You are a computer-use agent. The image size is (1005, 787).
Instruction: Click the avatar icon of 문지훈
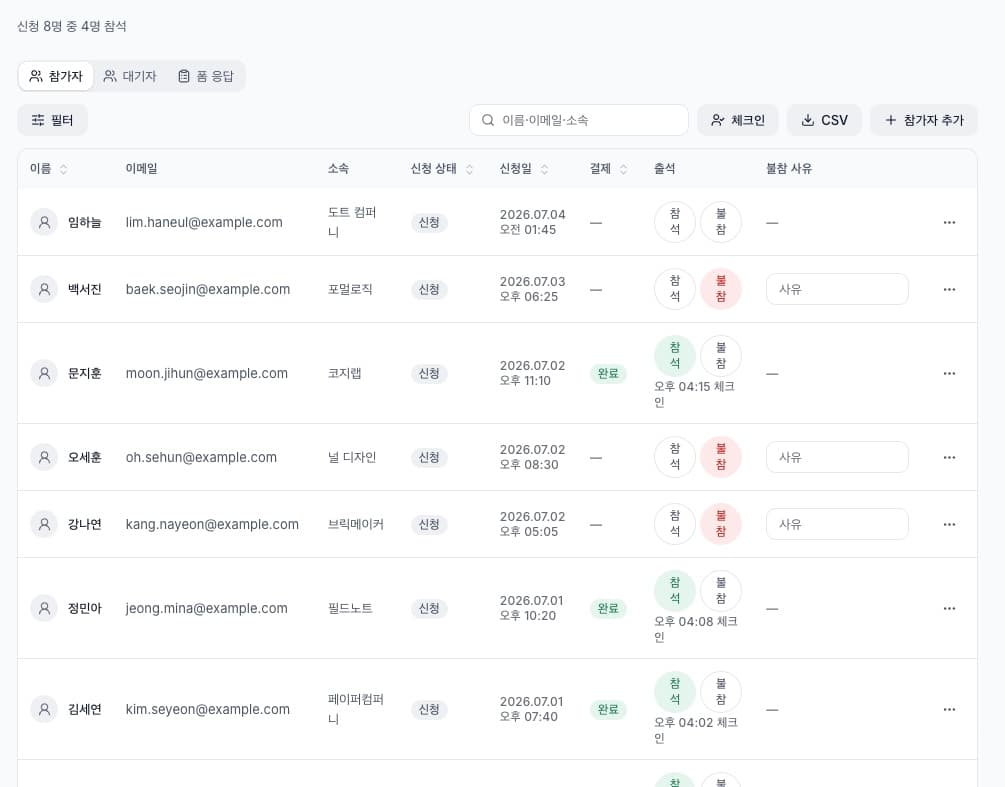click(x=44, y=373)
